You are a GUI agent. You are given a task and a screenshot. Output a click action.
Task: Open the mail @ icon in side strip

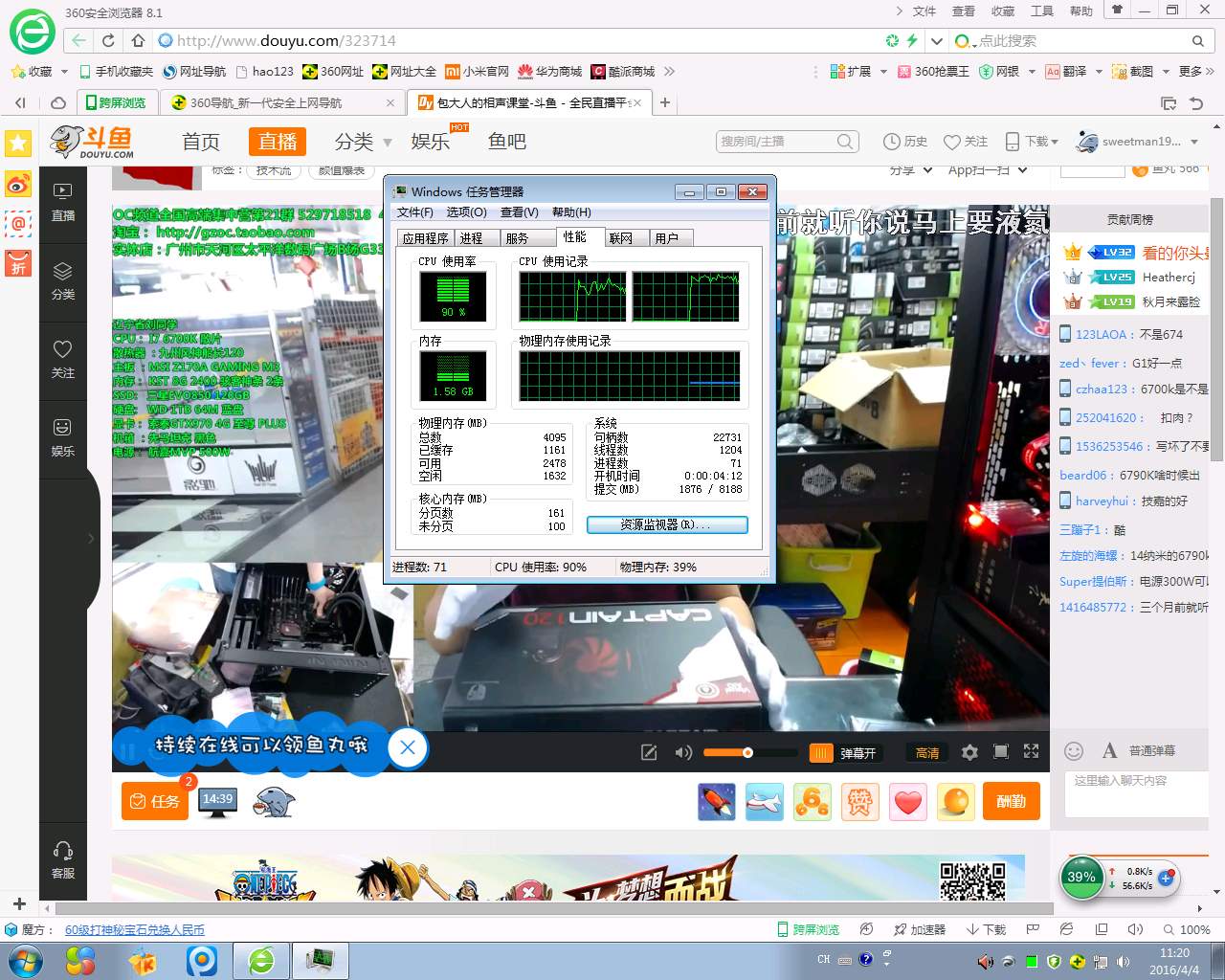click(x=18, y=223)
